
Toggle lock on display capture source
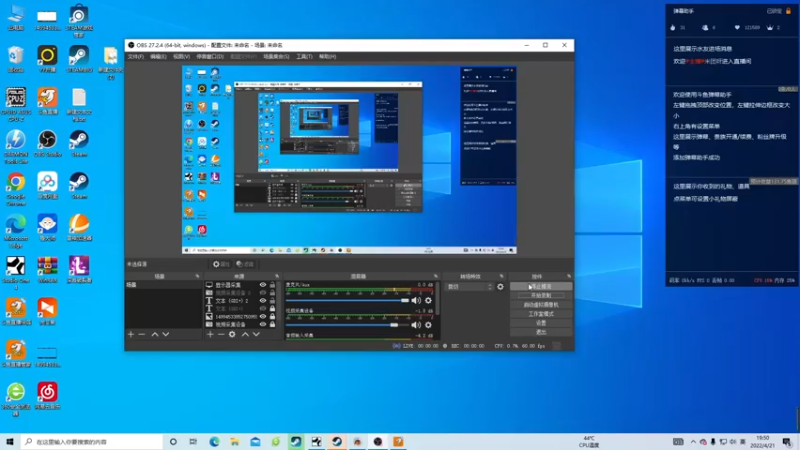pyautogui.click(x=272, y=285)
